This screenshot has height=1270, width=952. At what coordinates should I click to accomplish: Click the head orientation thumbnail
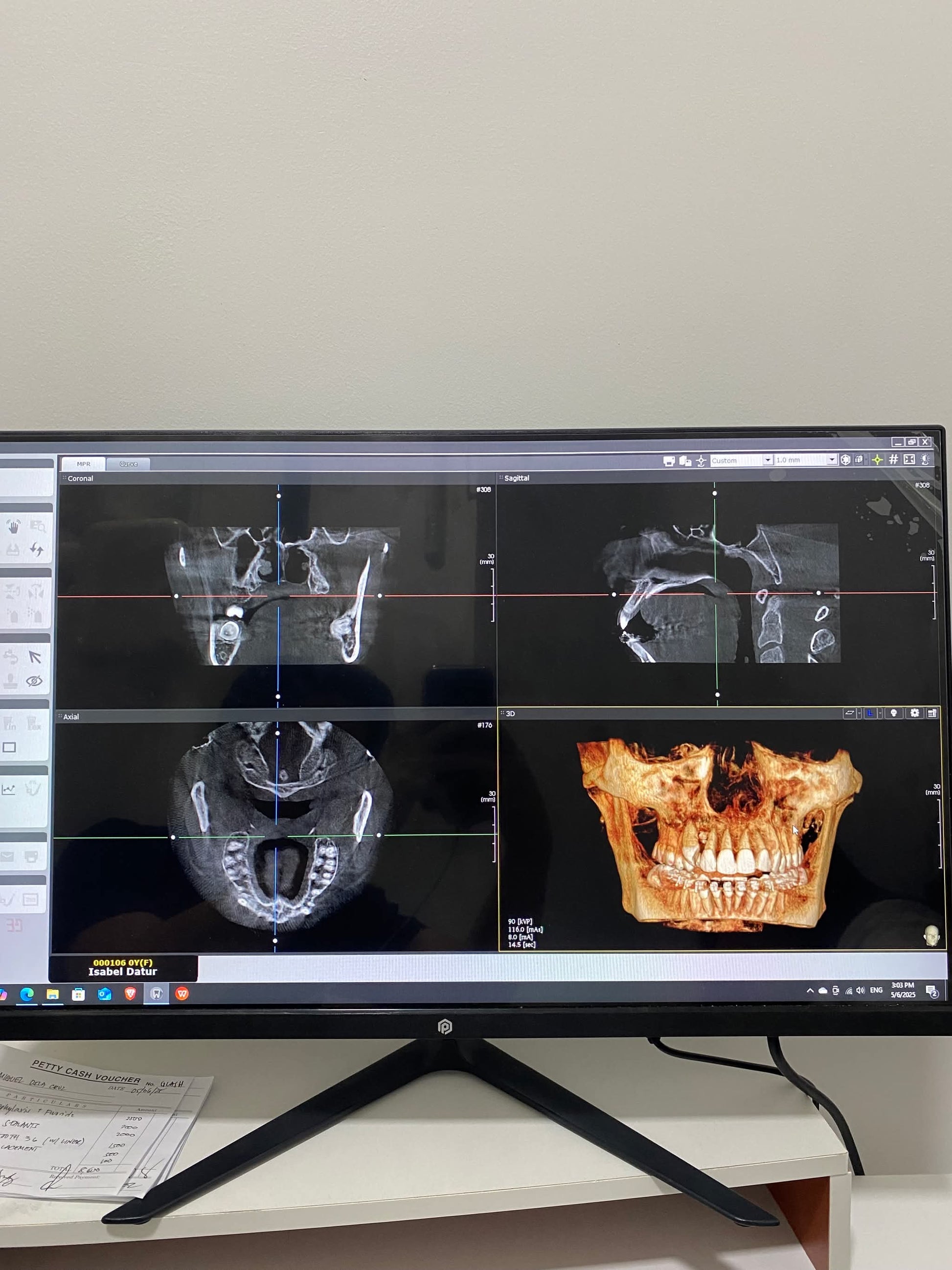point(931,936)
